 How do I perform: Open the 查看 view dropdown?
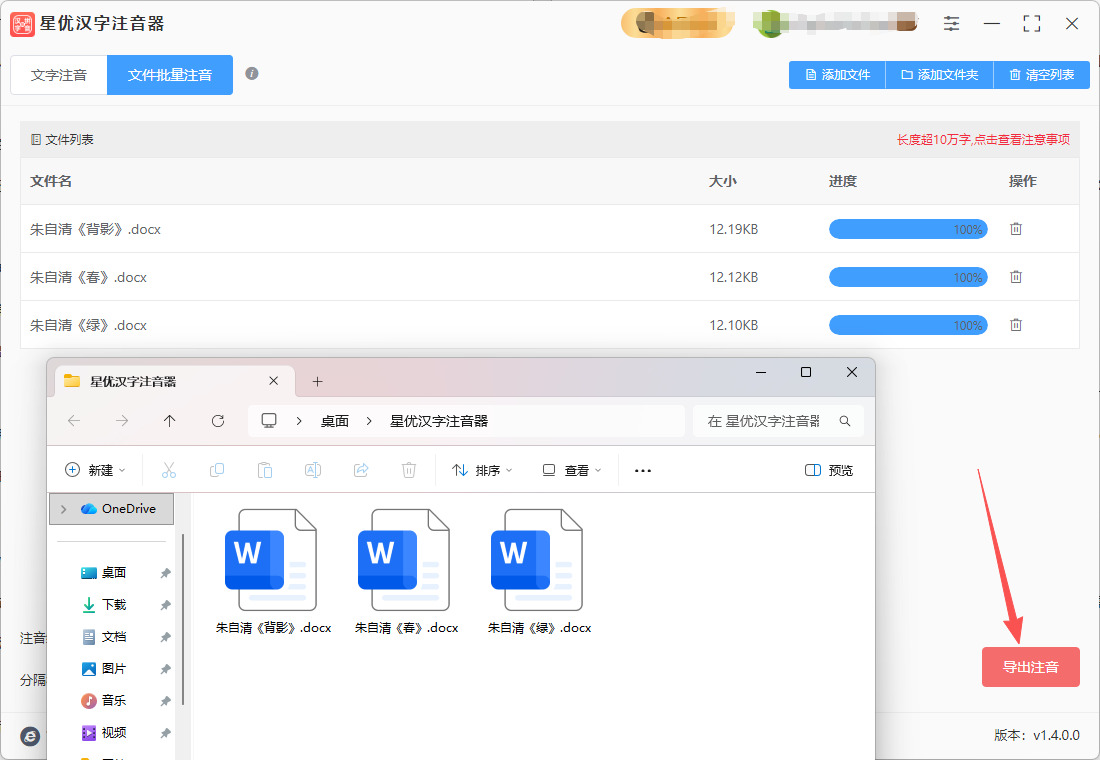tap(571, 469)
